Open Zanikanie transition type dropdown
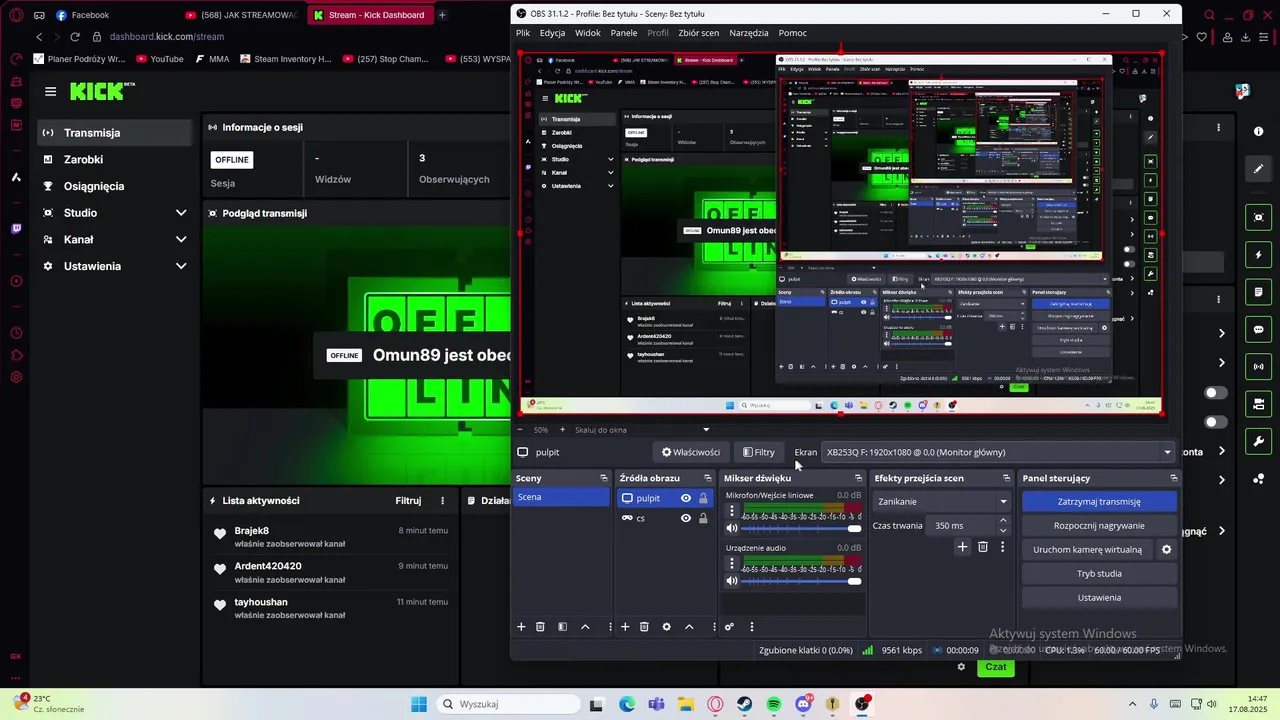The height and width of the screenshot is (720, 1280). pos(942,502)
